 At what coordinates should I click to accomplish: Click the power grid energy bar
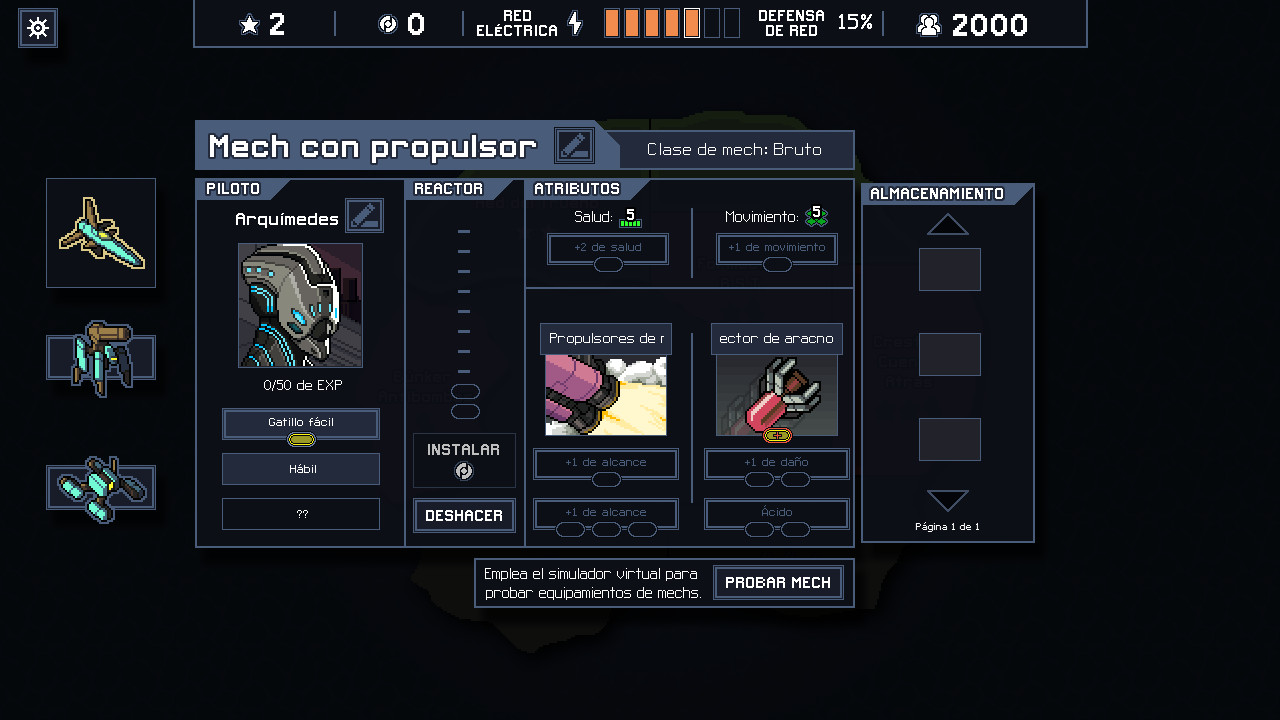(672, 23)
